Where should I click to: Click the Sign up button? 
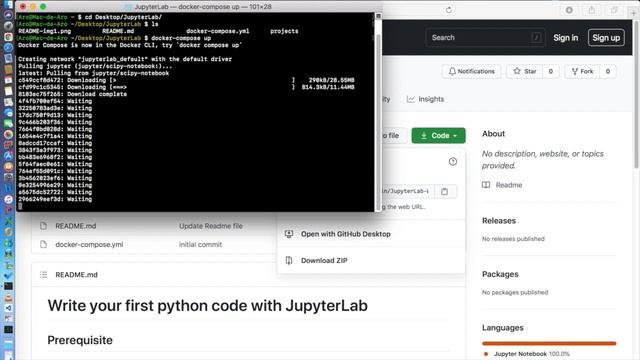click(x=606, y=38)
